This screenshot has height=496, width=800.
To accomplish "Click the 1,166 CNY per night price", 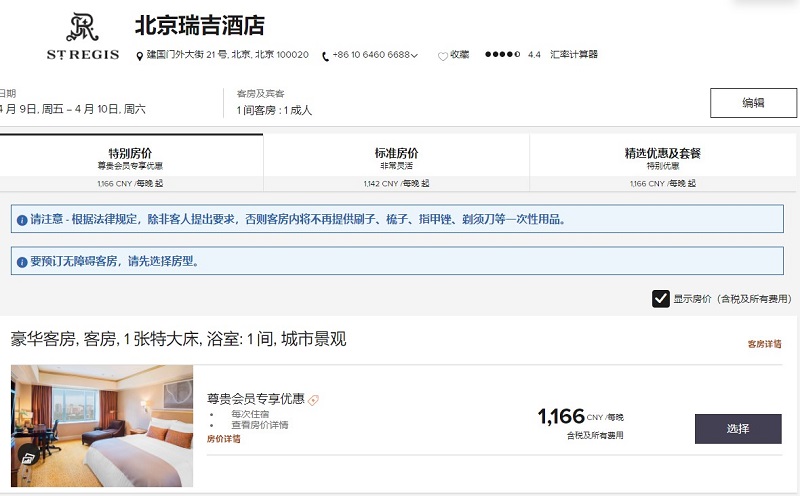I will point(581,416).
